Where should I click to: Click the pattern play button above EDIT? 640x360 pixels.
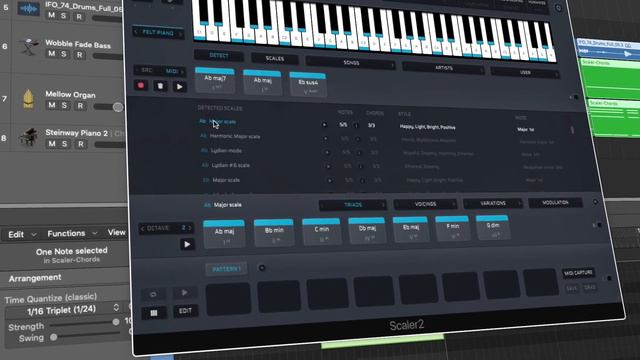pos(184,292)
